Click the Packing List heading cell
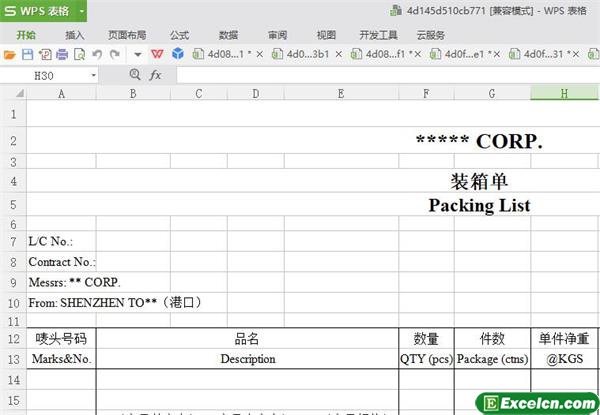 [x=479, y=205]
